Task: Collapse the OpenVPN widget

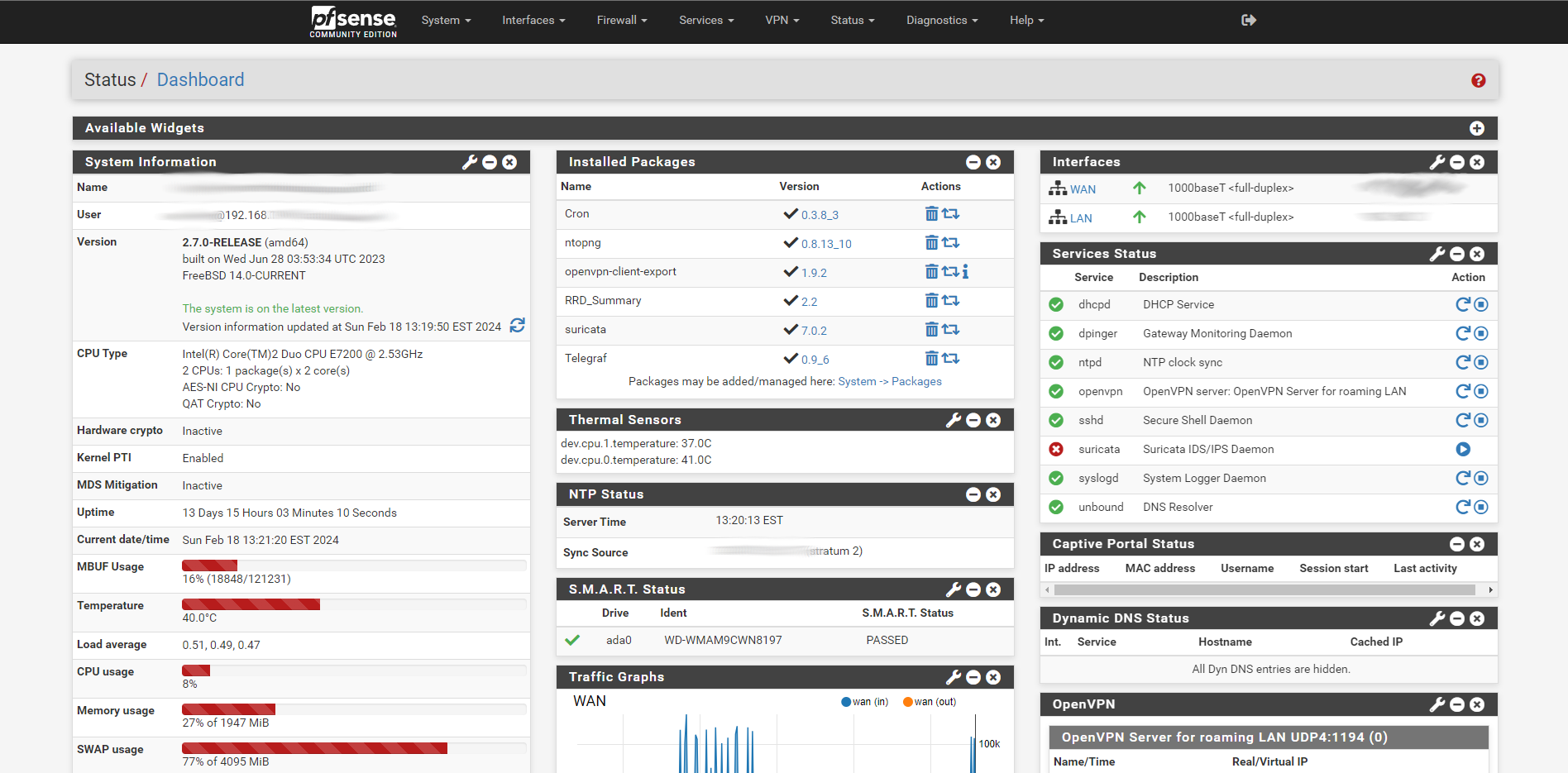Action: 1457,704
